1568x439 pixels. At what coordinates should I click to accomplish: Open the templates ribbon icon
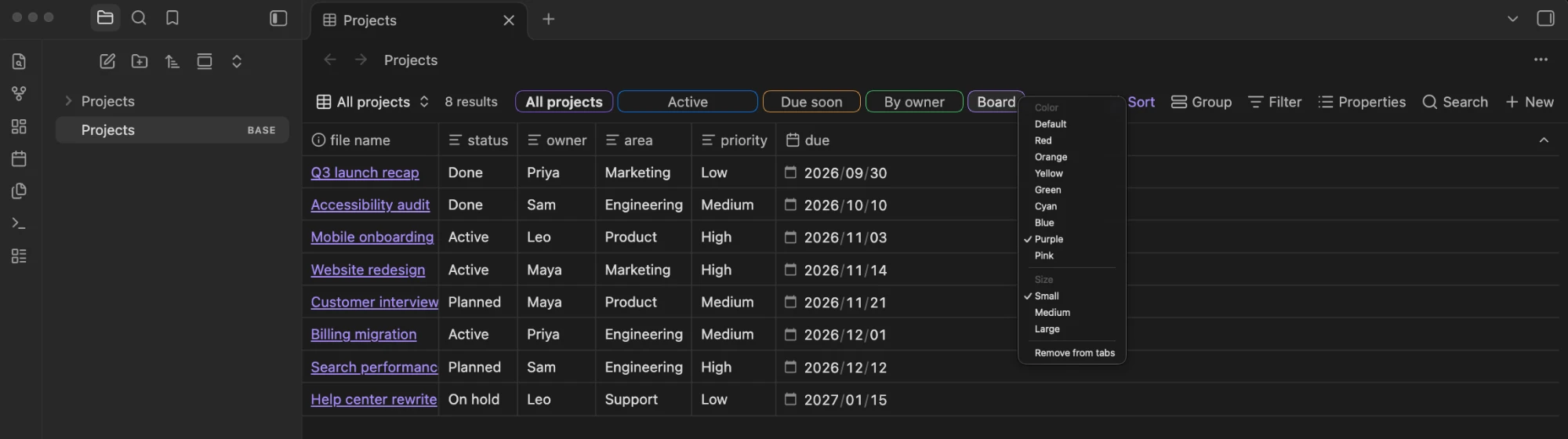coord(20,190)
